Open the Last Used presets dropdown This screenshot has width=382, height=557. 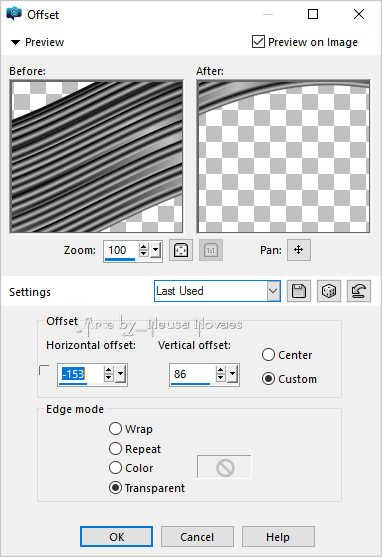tap(273, 291)
